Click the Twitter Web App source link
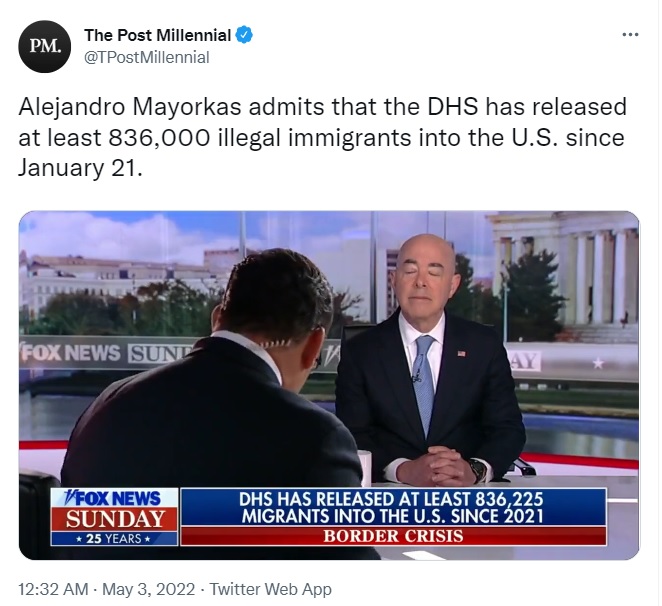 271,589
